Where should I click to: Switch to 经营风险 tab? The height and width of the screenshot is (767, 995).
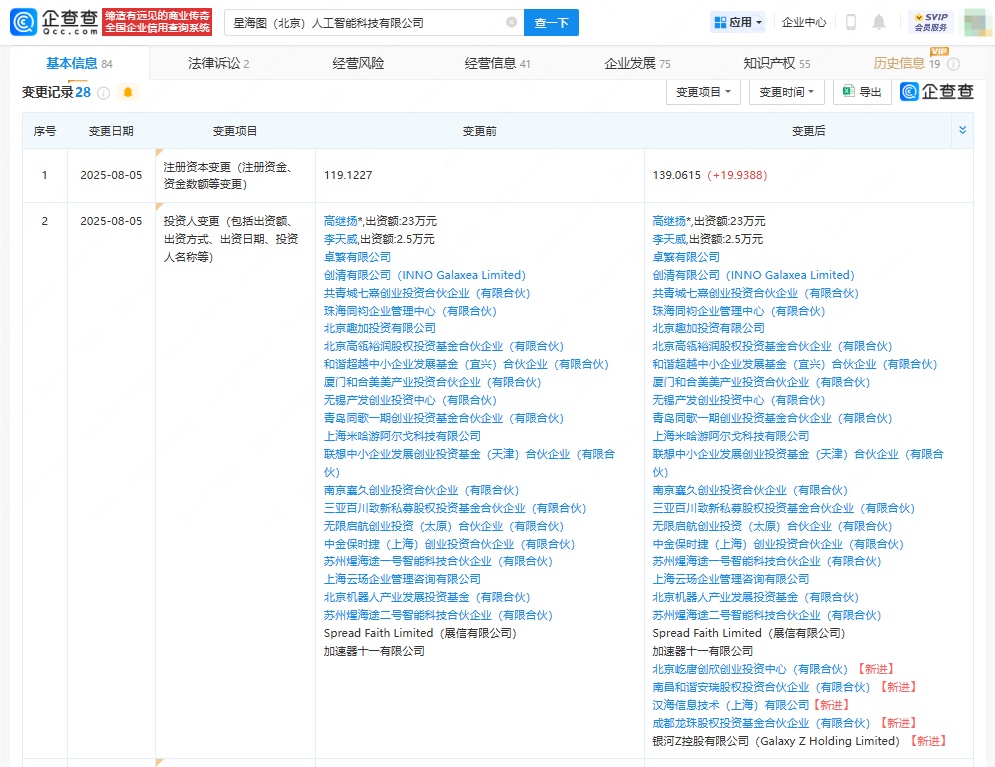coord(358,63)
